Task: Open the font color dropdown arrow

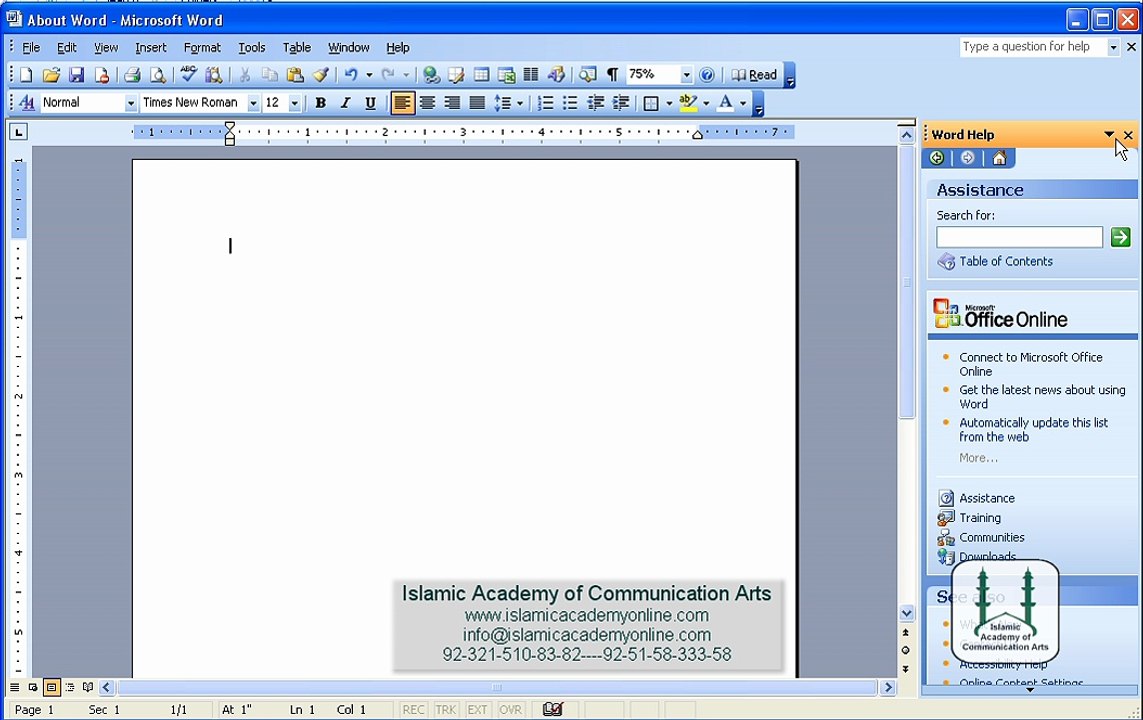Action: pyautogui.click(x=743, y=103)
